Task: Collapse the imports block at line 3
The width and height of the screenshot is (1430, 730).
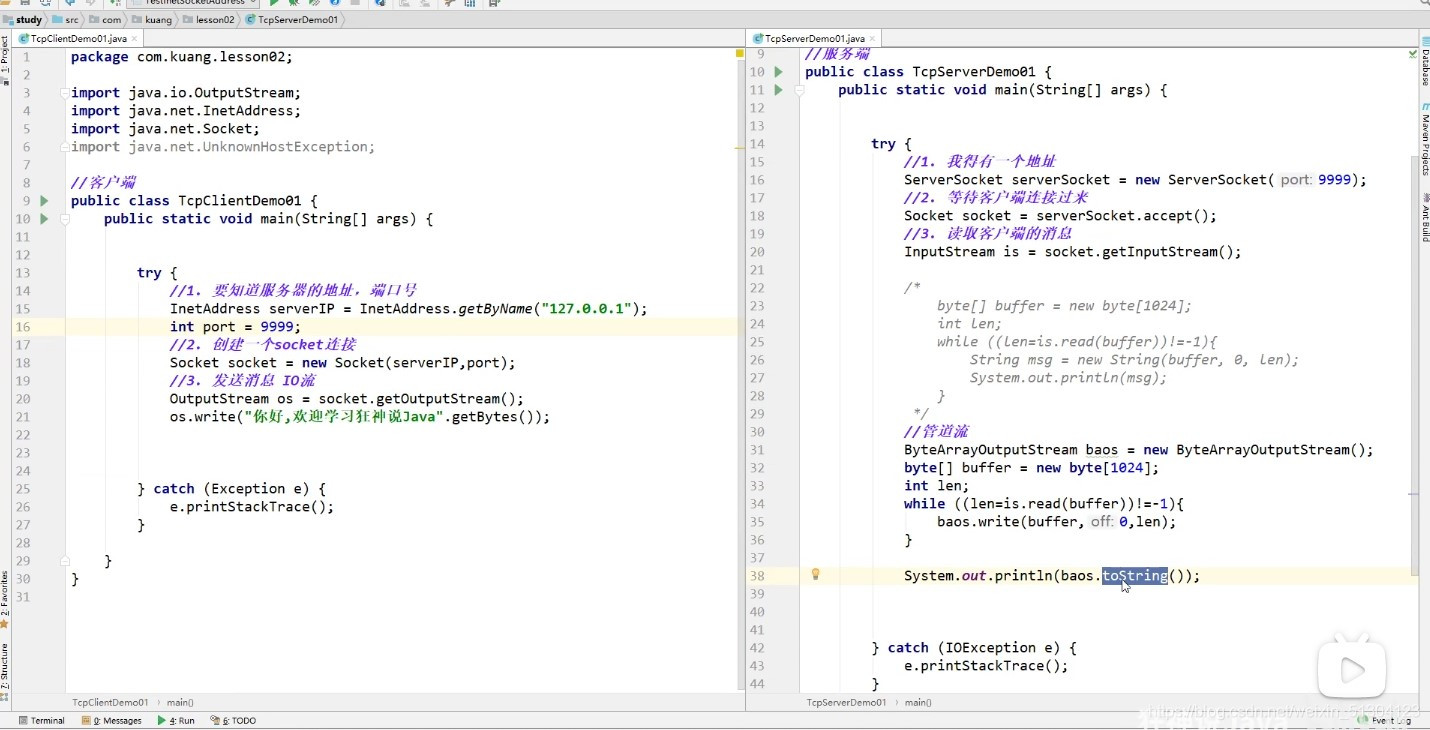Action: coord(63,93)
